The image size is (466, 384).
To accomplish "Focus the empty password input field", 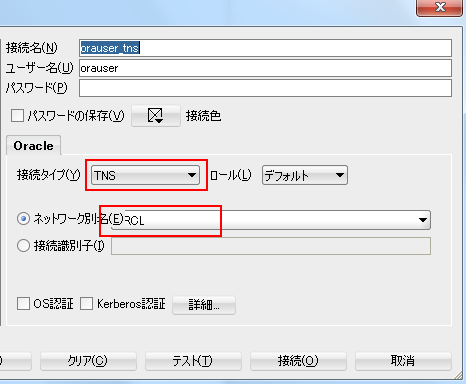I will 265,88.
